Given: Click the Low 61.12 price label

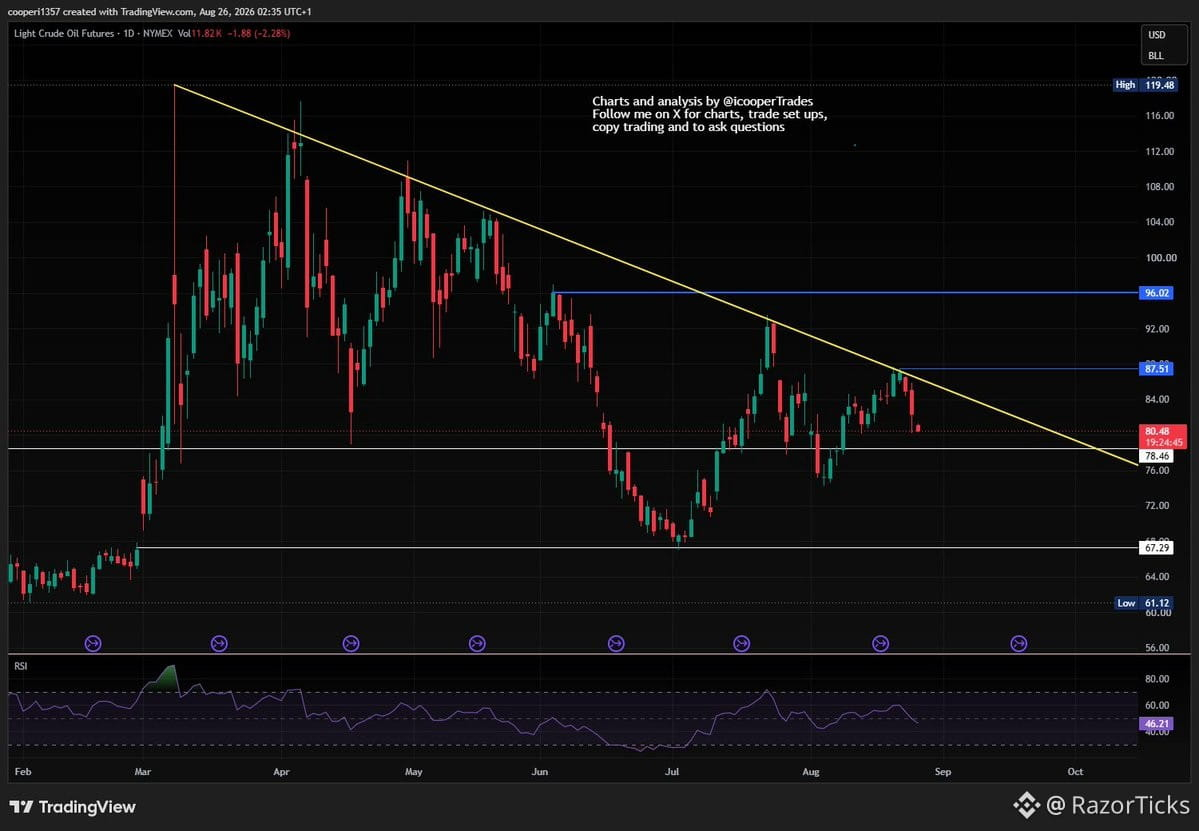Looking at the screenshot, I should (x=1145, y=603).
